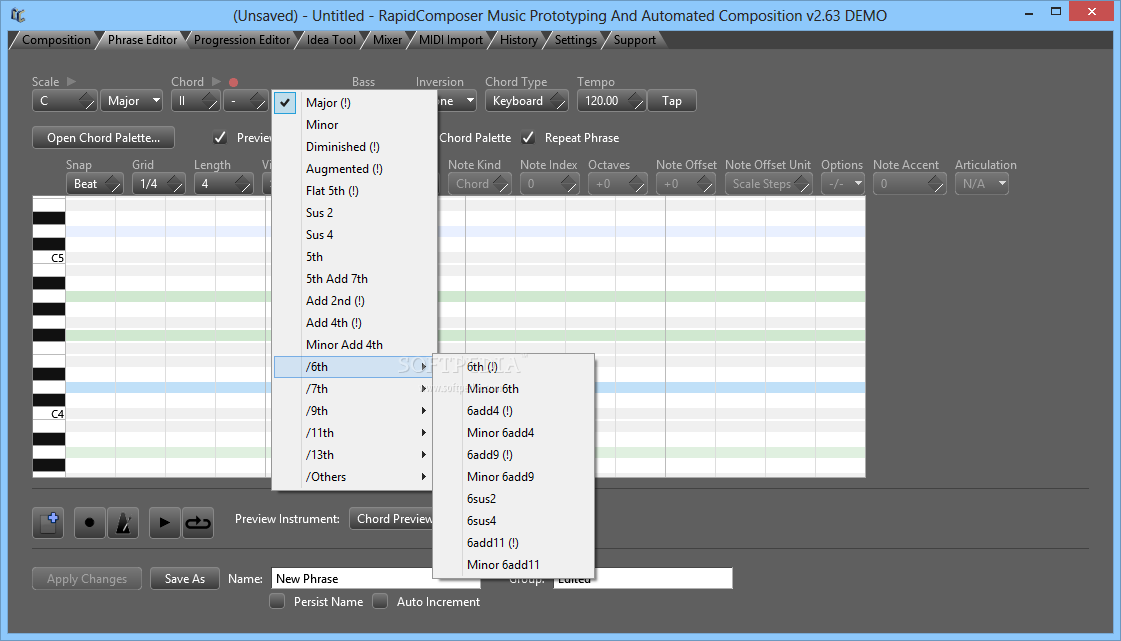Open the Mixer tab

pos(387,40)
